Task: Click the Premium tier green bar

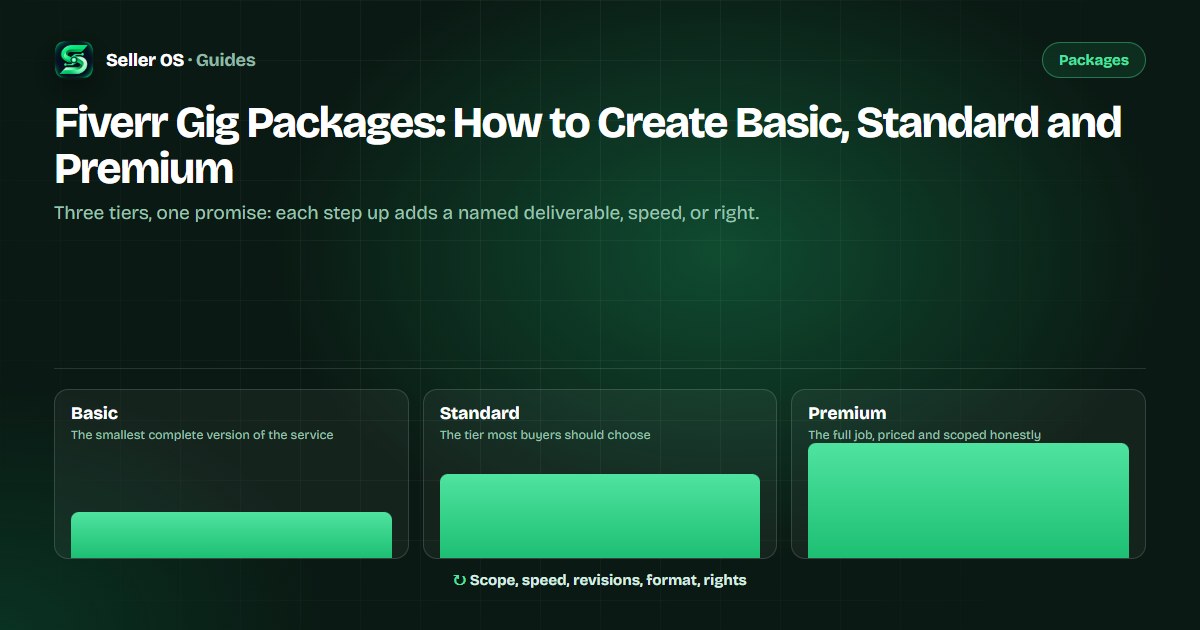Action: (x=968, y=501)
